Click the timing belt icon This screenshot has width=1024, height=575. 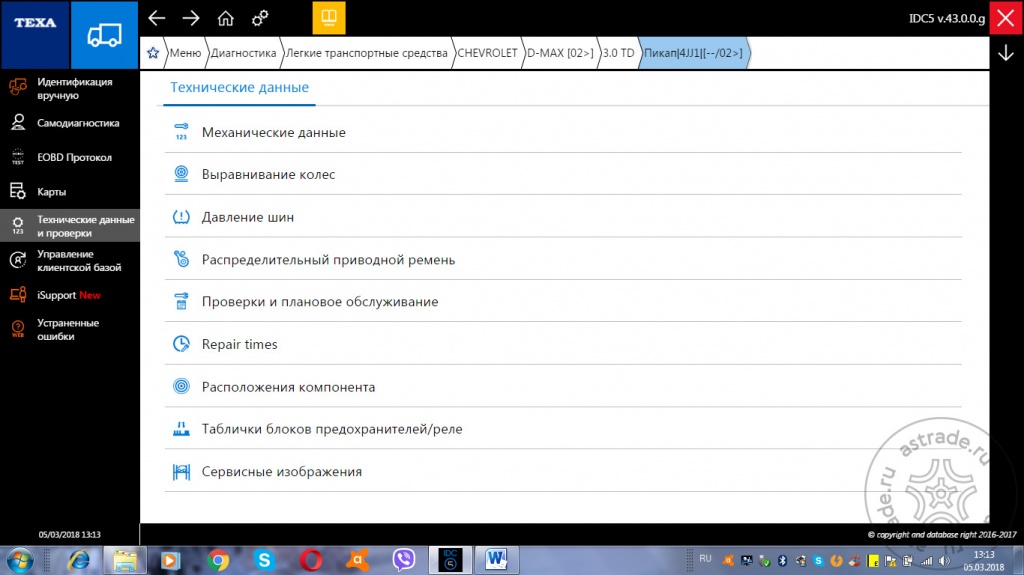tap(181, 259)
